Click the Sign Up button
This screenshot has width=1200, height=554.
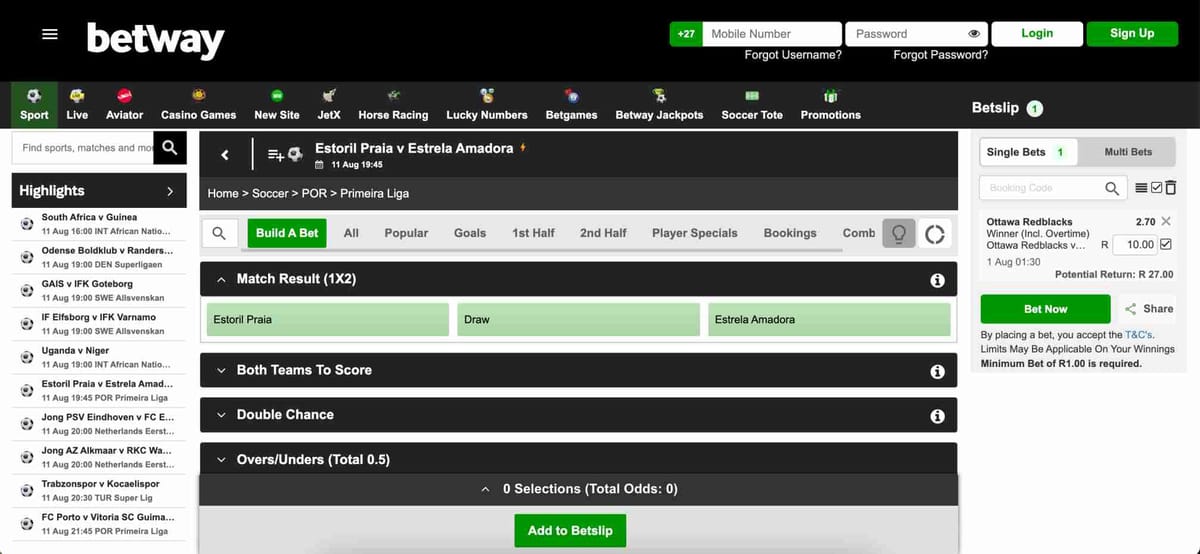[x=1132, y=34]
